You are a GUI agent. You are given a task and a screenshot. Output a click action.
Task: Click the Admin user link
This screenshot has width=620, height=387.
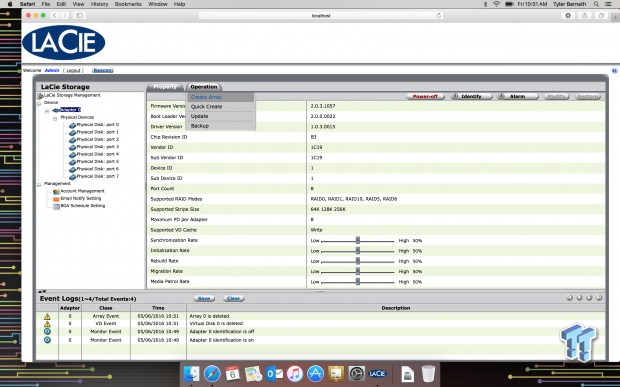pyautogui.click(x=52, y=70)
